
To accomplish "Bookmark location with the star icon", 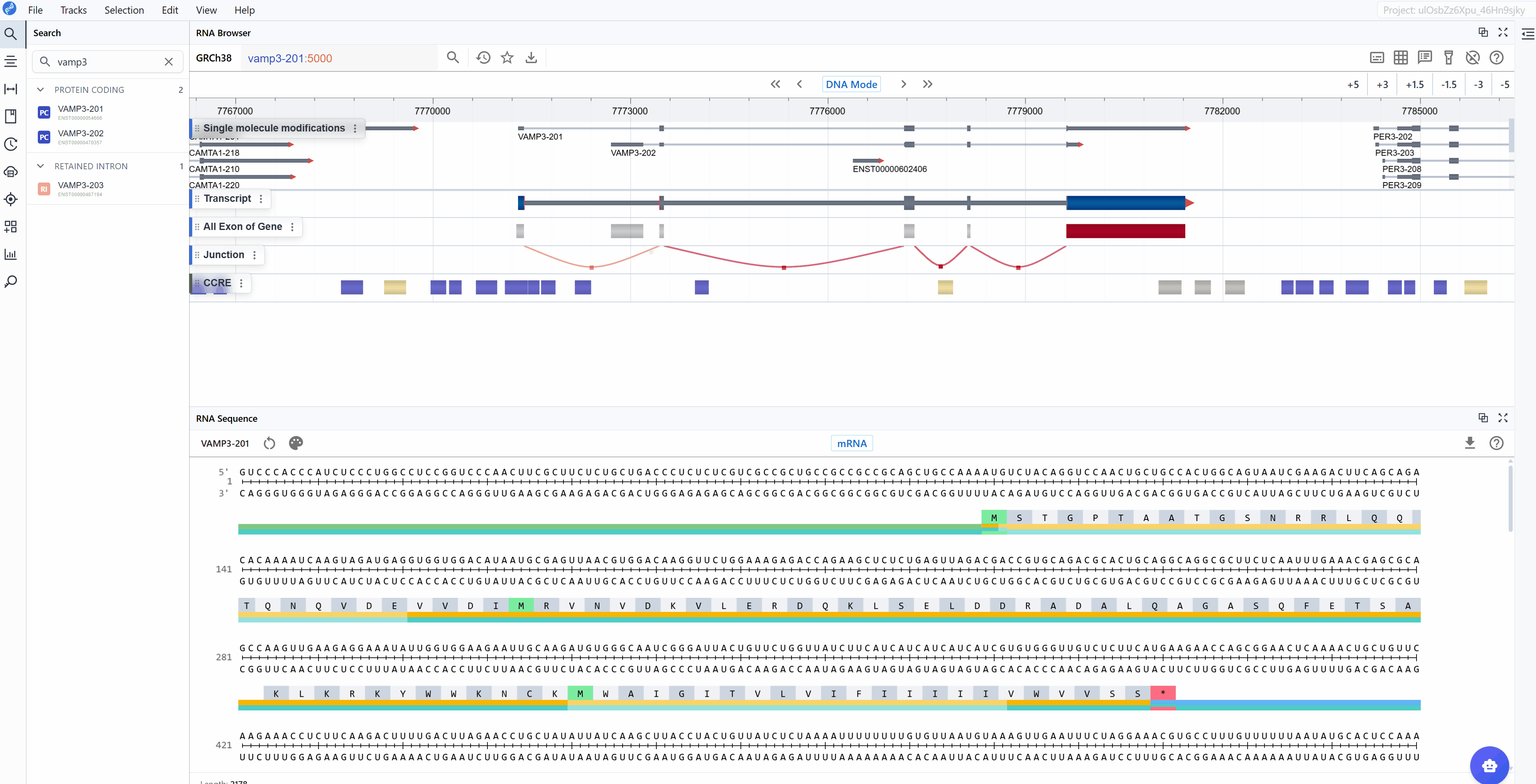I will (507, 58).
